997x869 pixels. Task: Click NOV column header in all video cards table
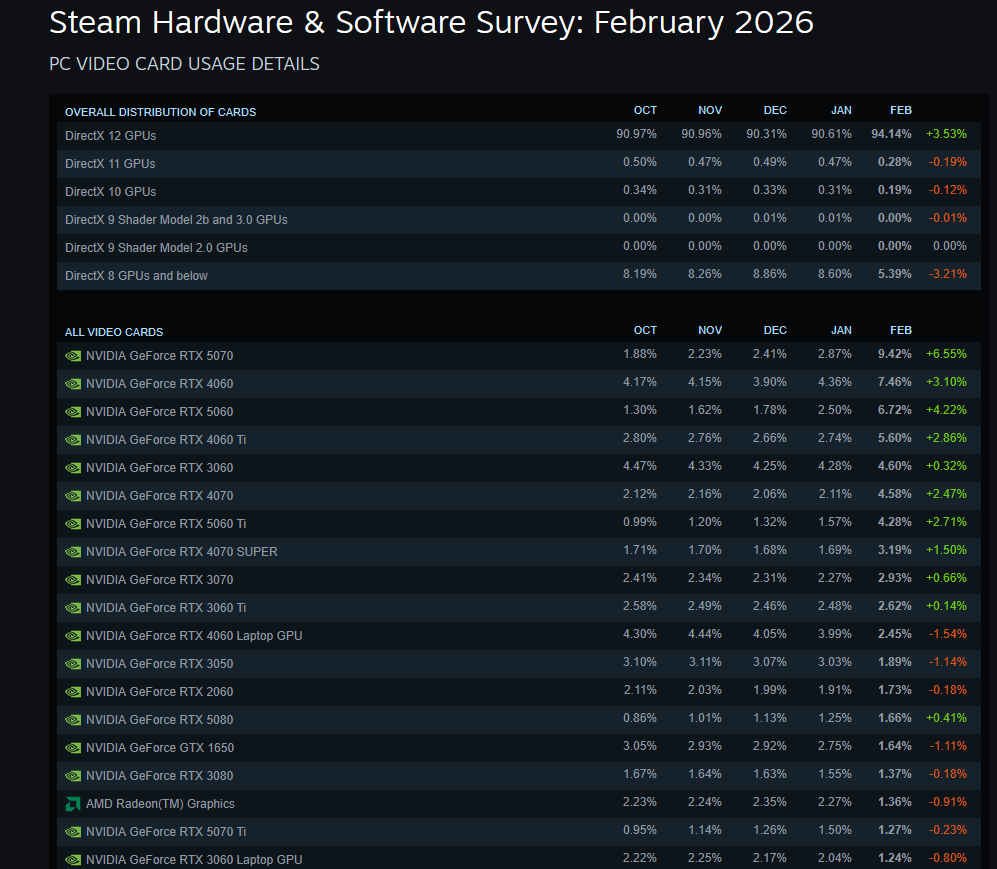tap(710, 330)
